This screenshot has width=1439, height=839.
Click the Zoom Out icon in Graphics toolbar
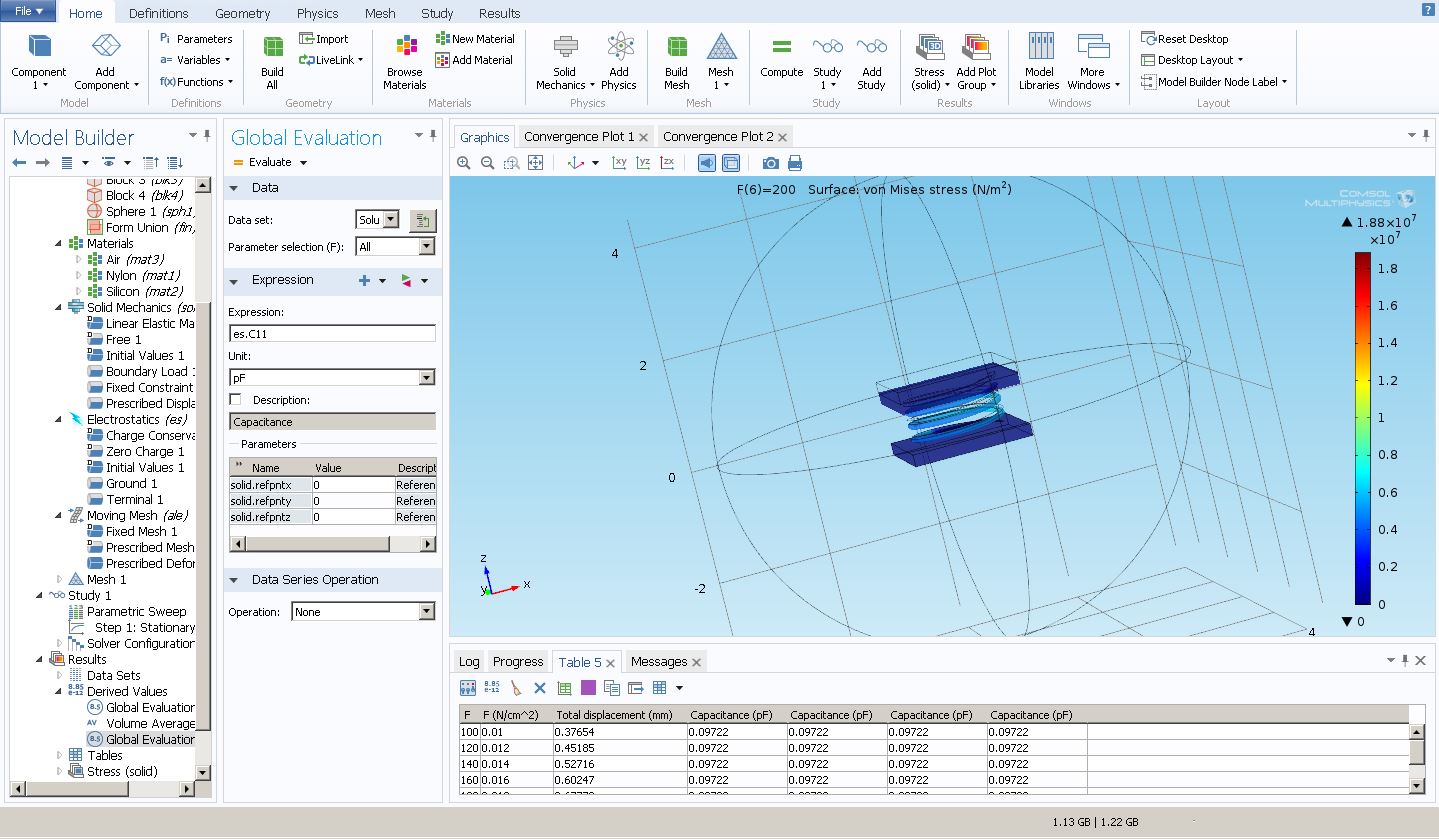(x=487, y=163)
